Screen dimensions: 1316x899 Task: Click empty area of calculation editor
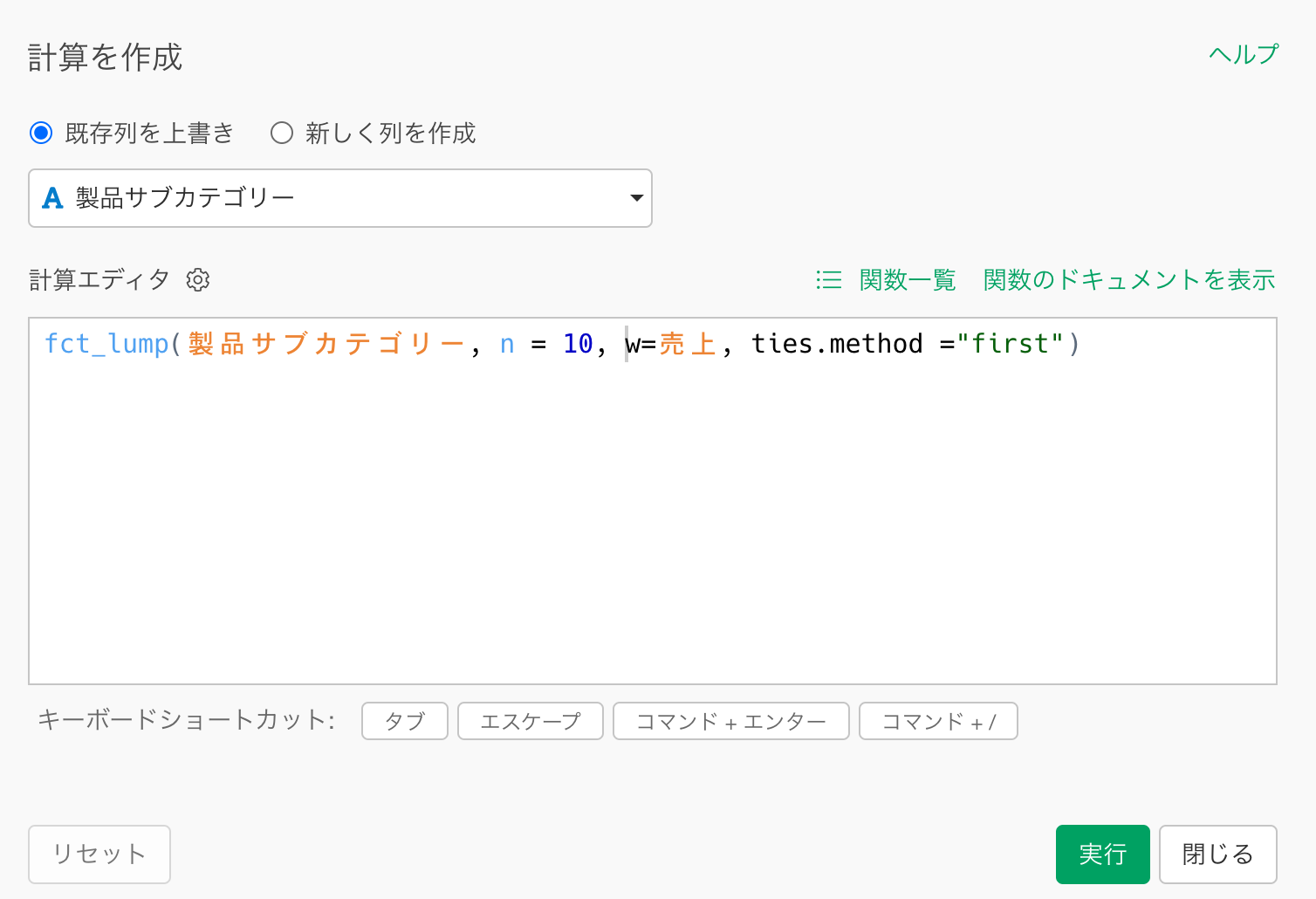(653, 524)
